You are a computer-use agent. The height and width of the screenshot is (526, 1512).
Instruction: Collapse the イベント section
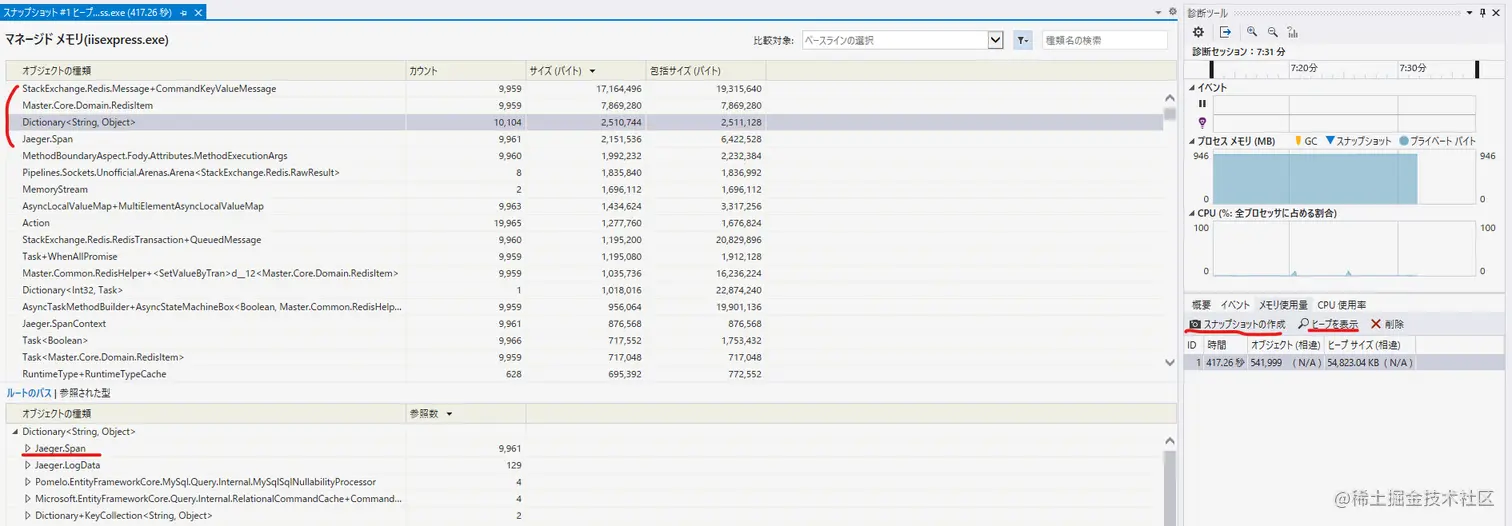(x=1192, y=88)
